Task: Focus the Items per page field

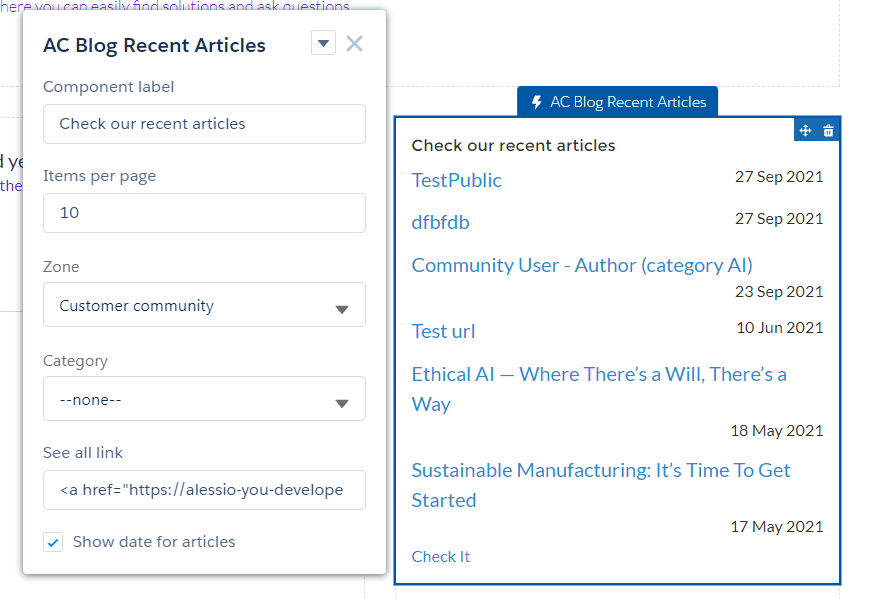Action: point(204,213)
